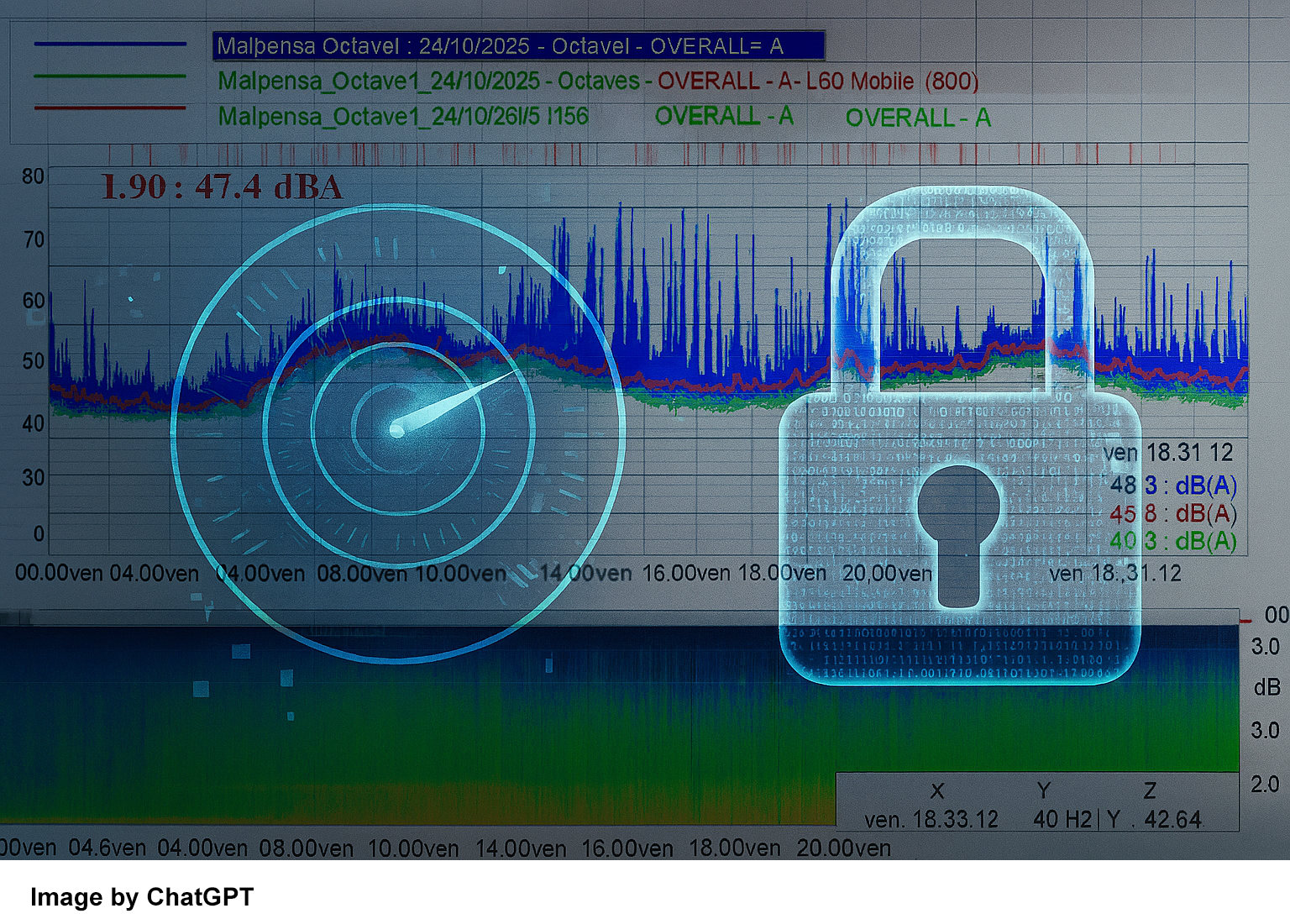Screen dimensions: 1290x924
Task: Click the ven 18.31 12 cursor timestamp
Action: click(1167, 453)
